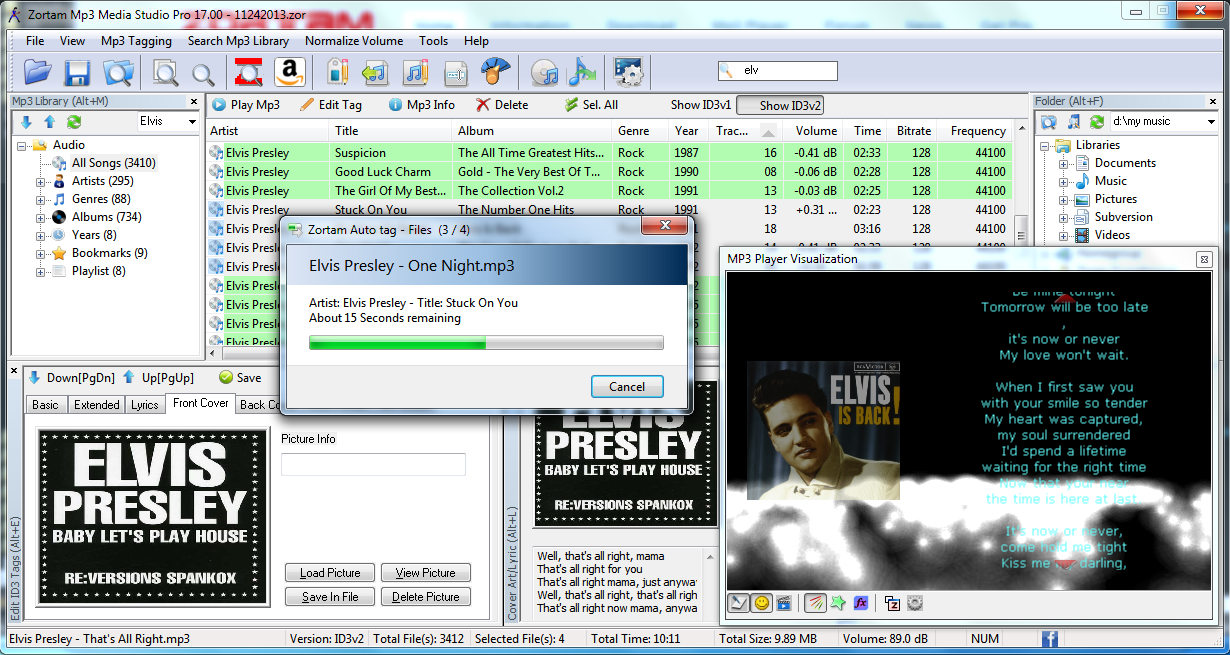Expand the Libraries node in Folder panel
The image size is (1230, 655).
1045,145
